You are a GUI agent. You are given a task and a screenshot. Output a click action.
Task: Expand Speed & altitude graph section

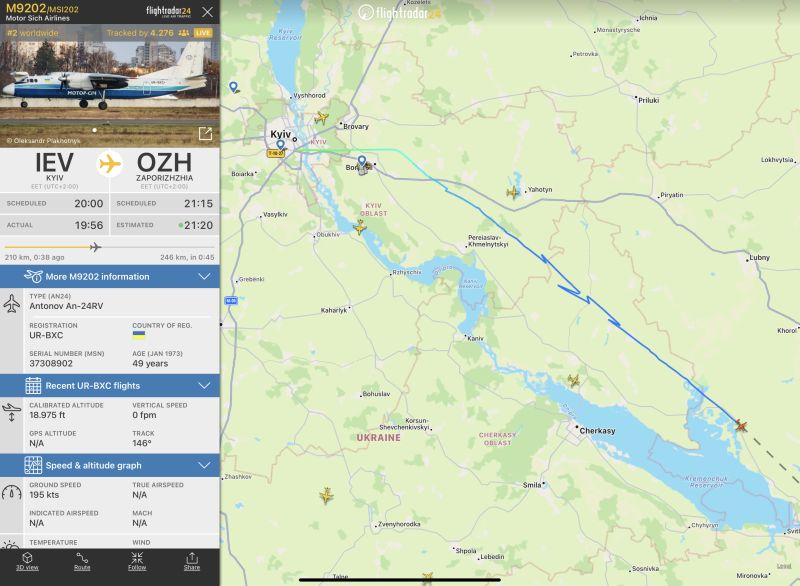click(110, 465)
